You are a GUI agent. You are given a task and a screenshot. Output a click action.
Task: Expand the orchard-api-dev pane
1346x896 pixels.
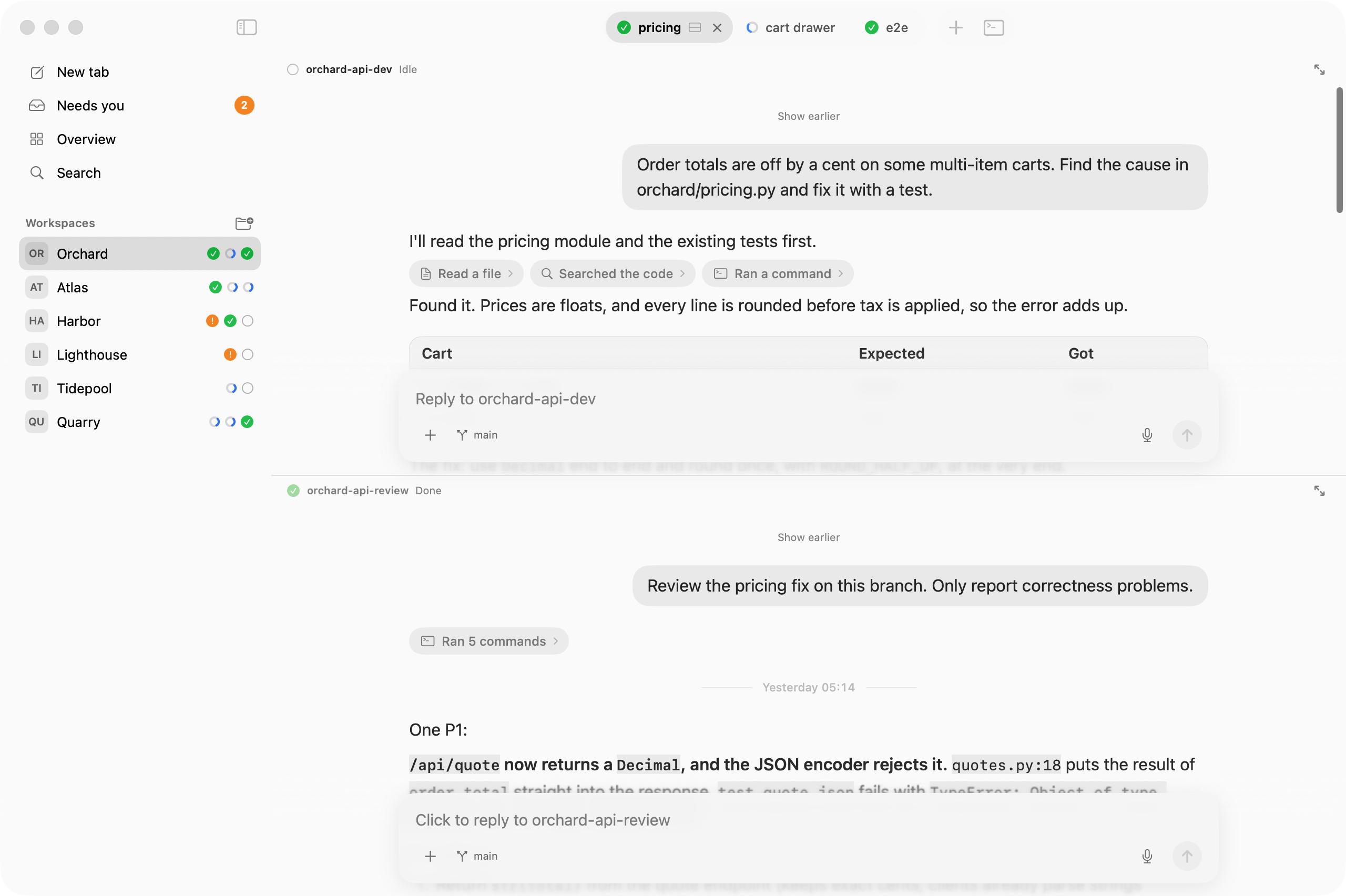(x=1319, y=70)
